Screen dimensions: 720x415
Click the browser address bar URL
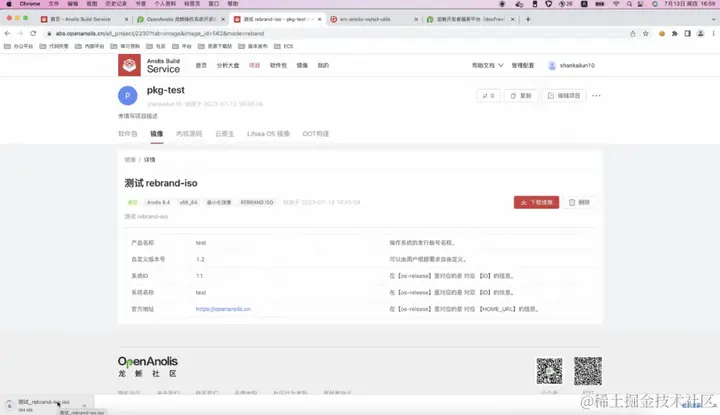[160, 34]
